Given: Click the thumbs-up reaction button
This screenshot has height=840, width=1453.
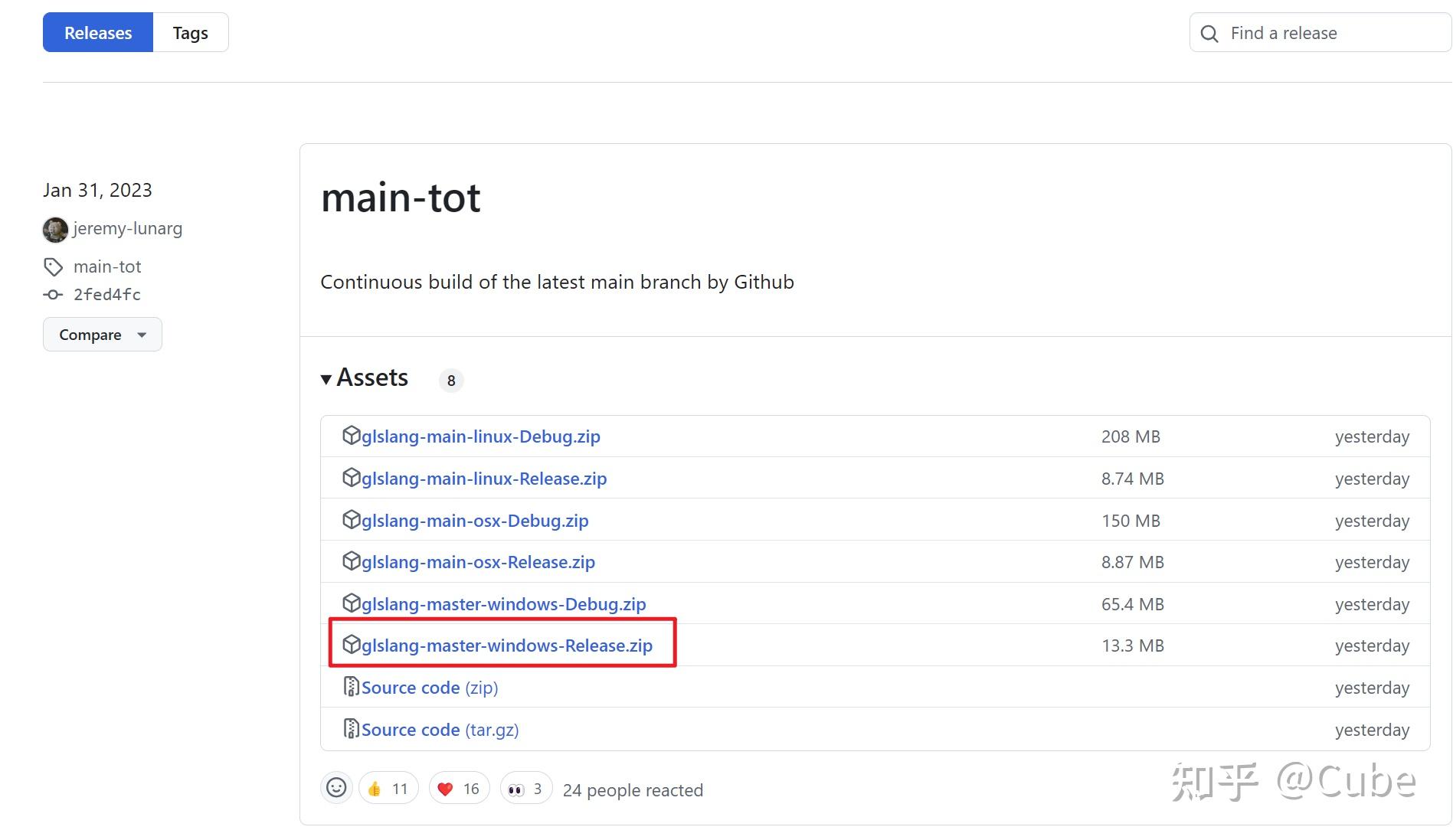Looking at the screenshot, I should click(x=388, y=789).
